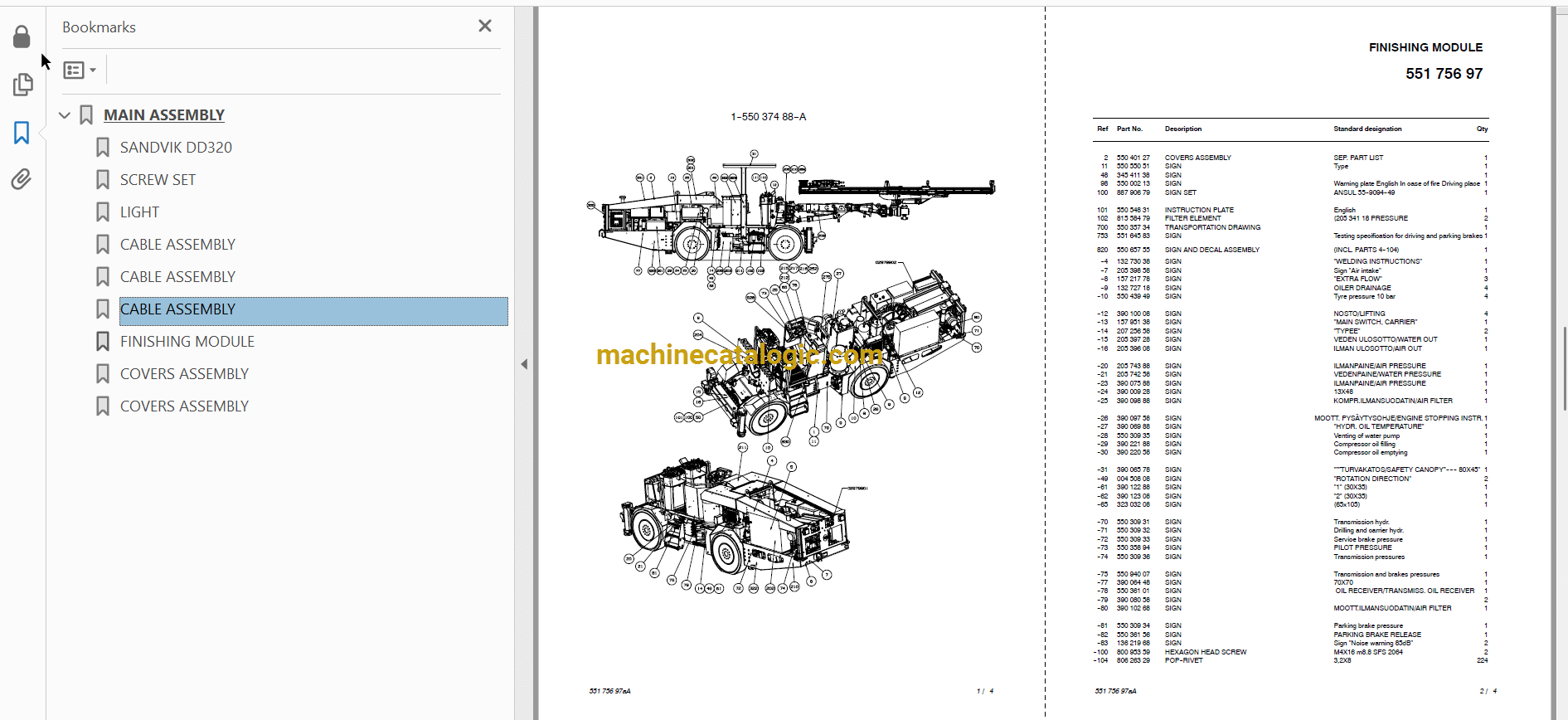Select the highlighted CABLE ASSEMBLY bookmark
The image size is (1568, 720).
313,311
